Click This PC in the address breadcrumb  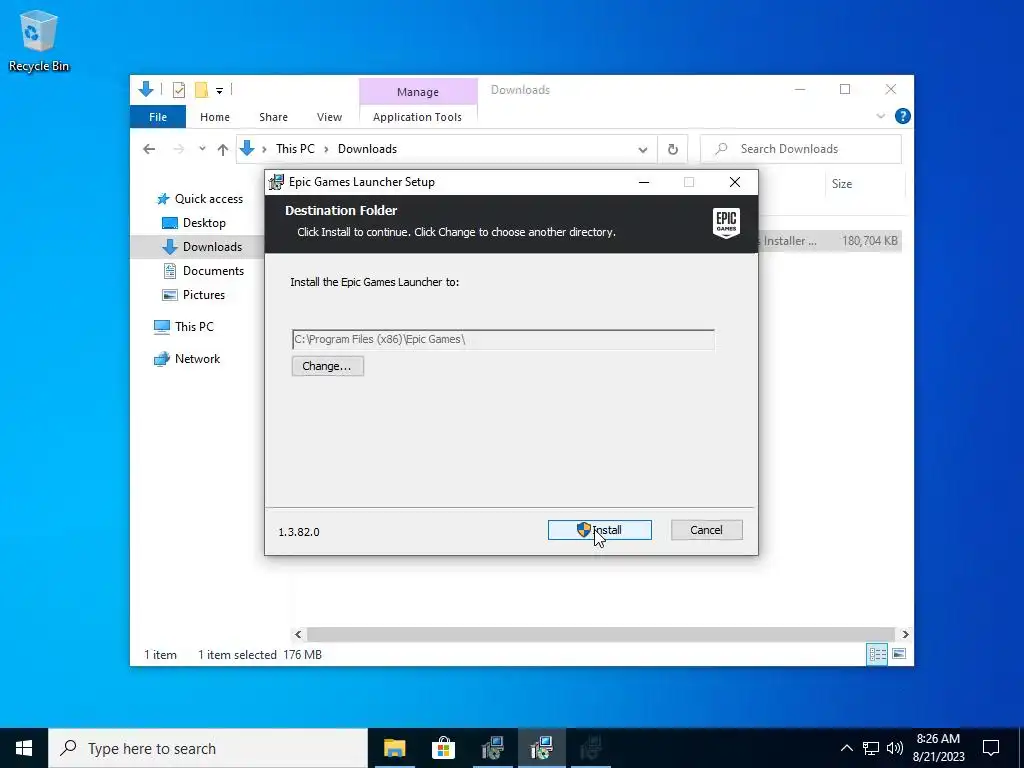click(x=295, y=149)
